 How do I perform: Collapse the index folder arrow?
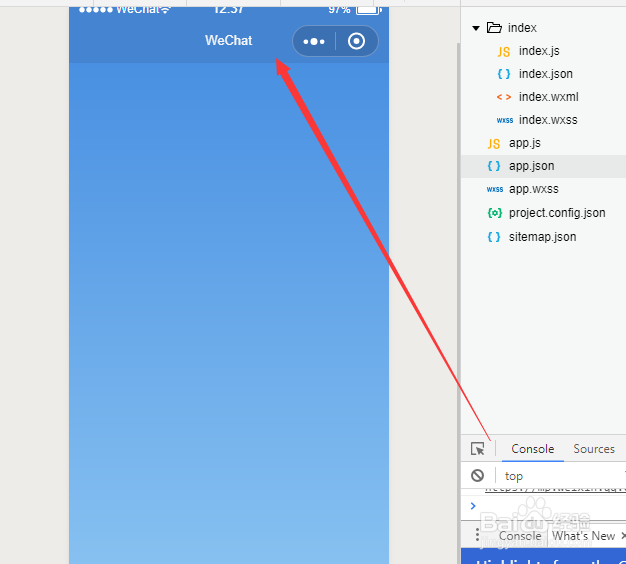(x=475, y=28)
